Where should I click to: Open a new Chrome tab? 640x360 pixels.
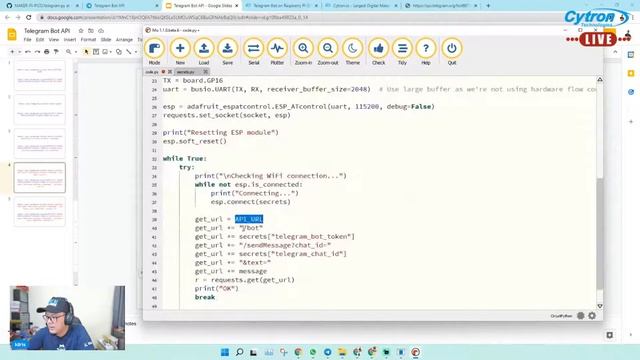[488, 6]
